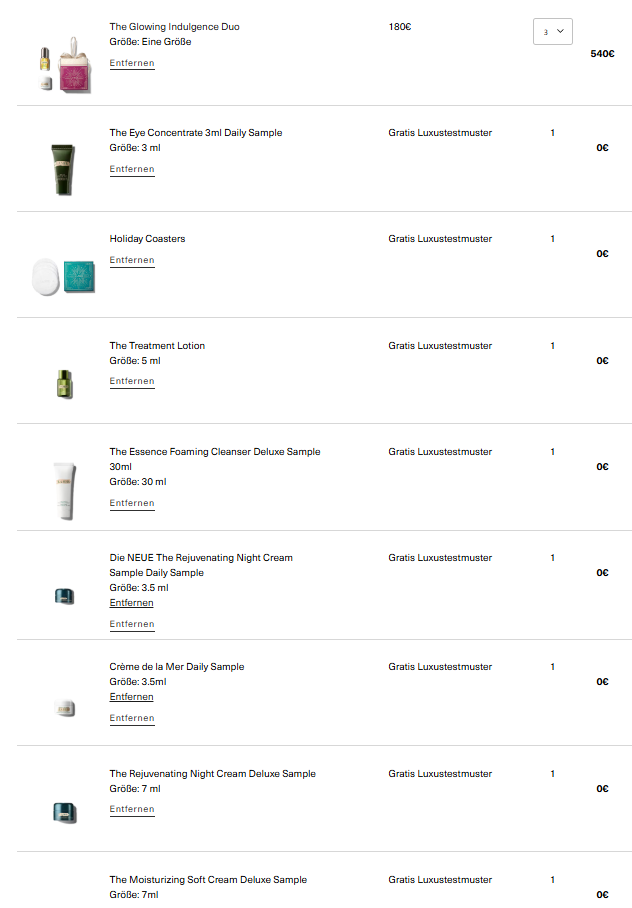Remove The Treatment Lotion 5 ml sample

(132, 381)
